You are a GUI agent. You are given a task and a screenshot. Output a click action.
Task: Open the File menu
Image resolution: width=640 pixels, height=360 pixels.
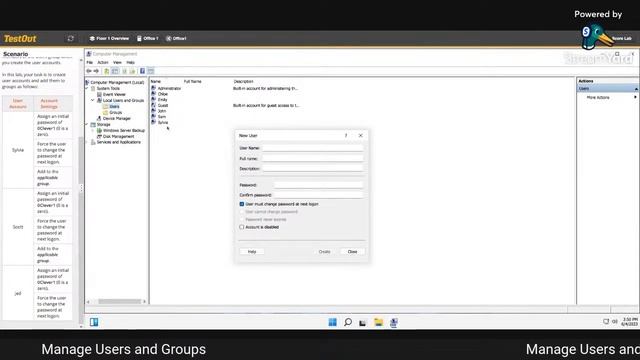pos(90,62)
